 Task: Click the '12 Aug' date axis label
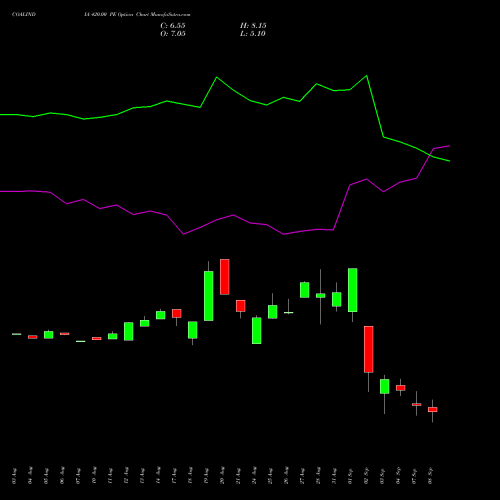point(126,476)
